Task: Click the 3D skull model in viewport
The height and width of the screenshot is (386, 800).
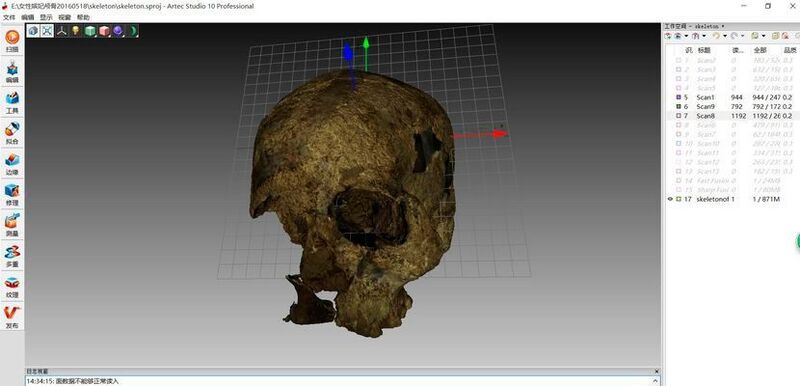Action: pos(352,204)
